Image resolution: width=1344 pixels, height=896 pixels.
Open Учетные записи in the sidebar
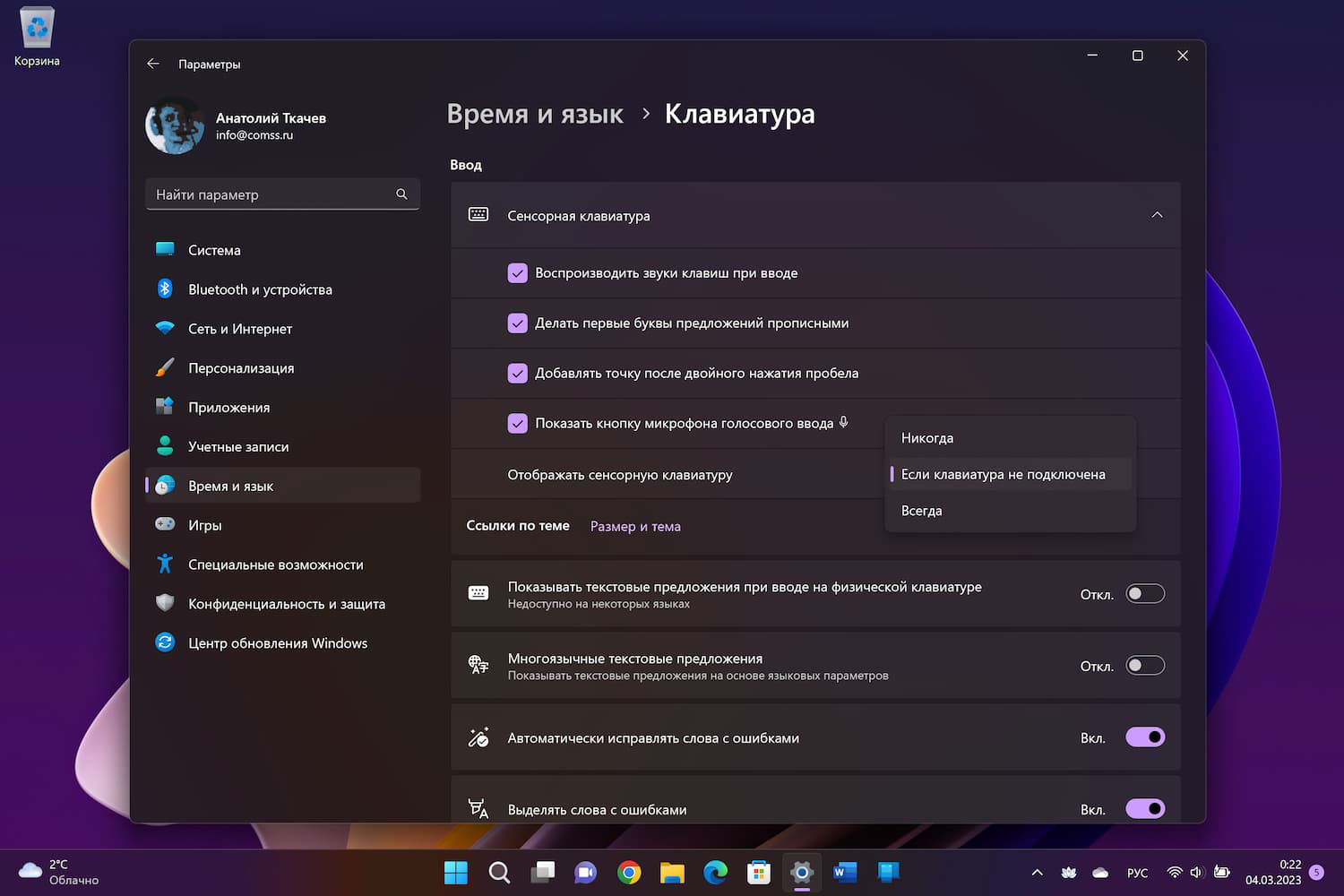click(x=282, y=447)
